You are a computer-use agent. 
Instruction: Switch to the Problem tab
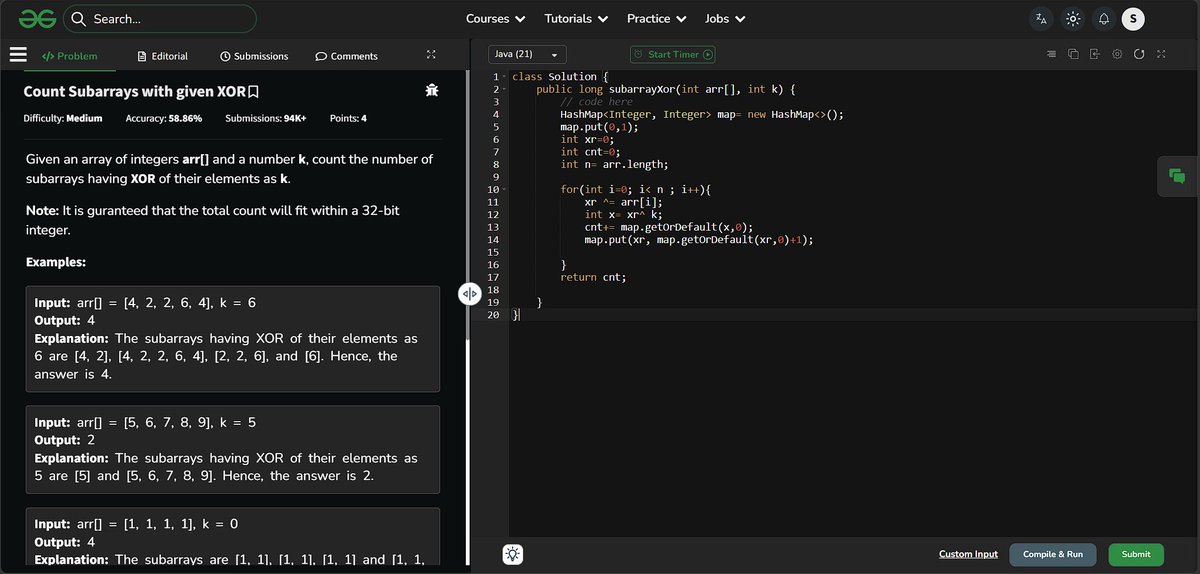tap(69, 56)
